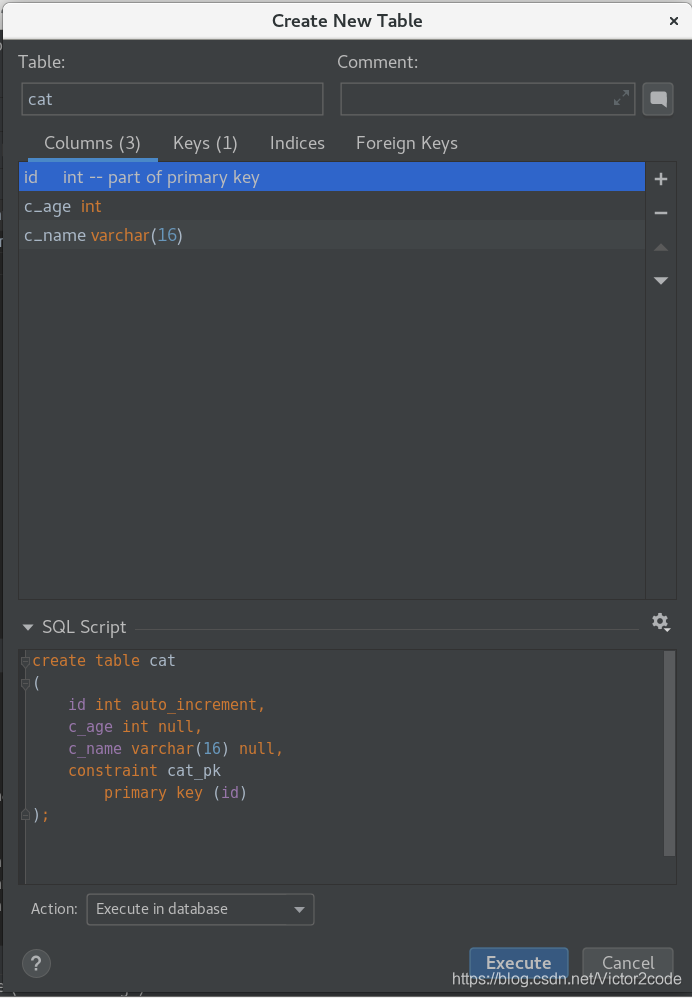Click 'constraint cat_pk' script line
The height and width of the screenshot is (998, 692).
click(x=145, y=771)
